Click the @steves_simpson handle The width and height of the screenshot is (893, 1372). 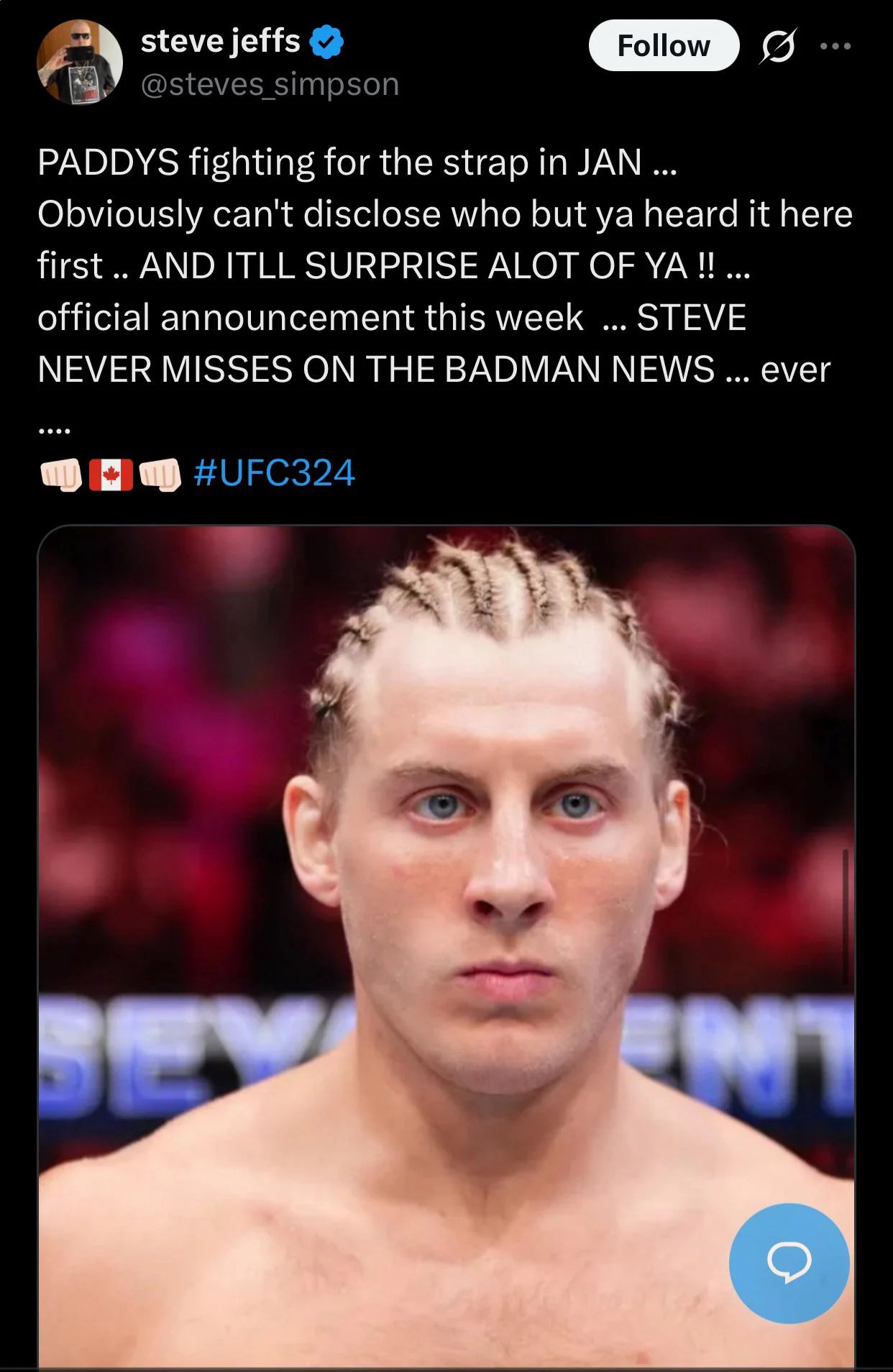(270, 84)
